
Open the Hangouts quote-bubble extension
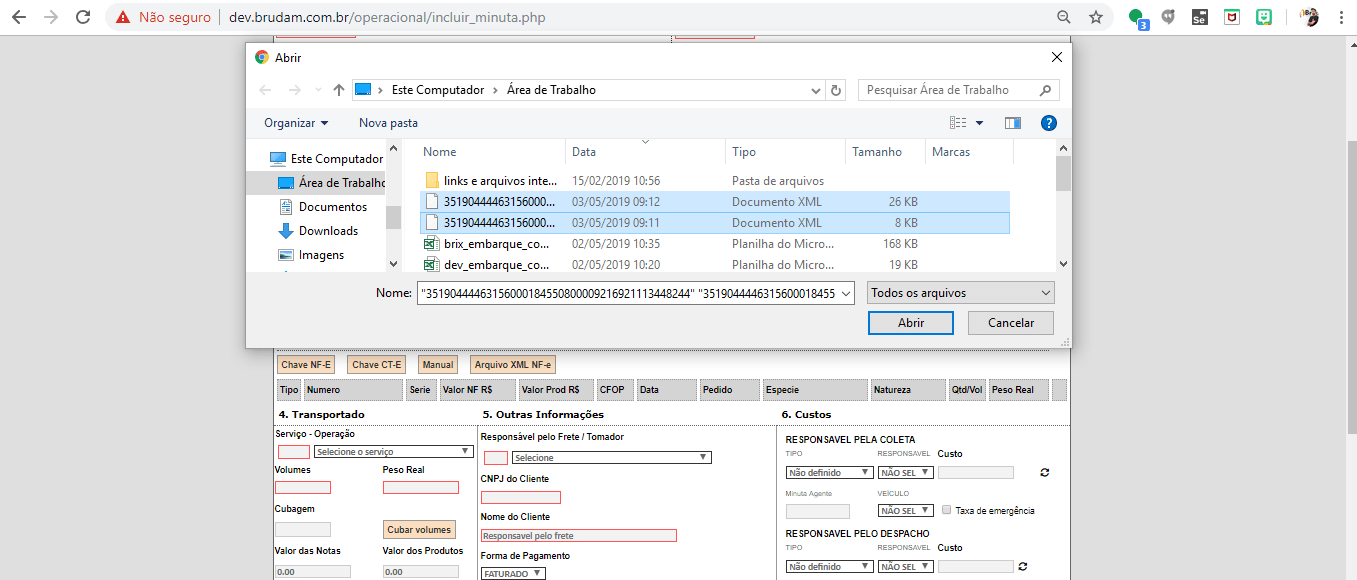pyautogui.click(x=1168, y=17)
